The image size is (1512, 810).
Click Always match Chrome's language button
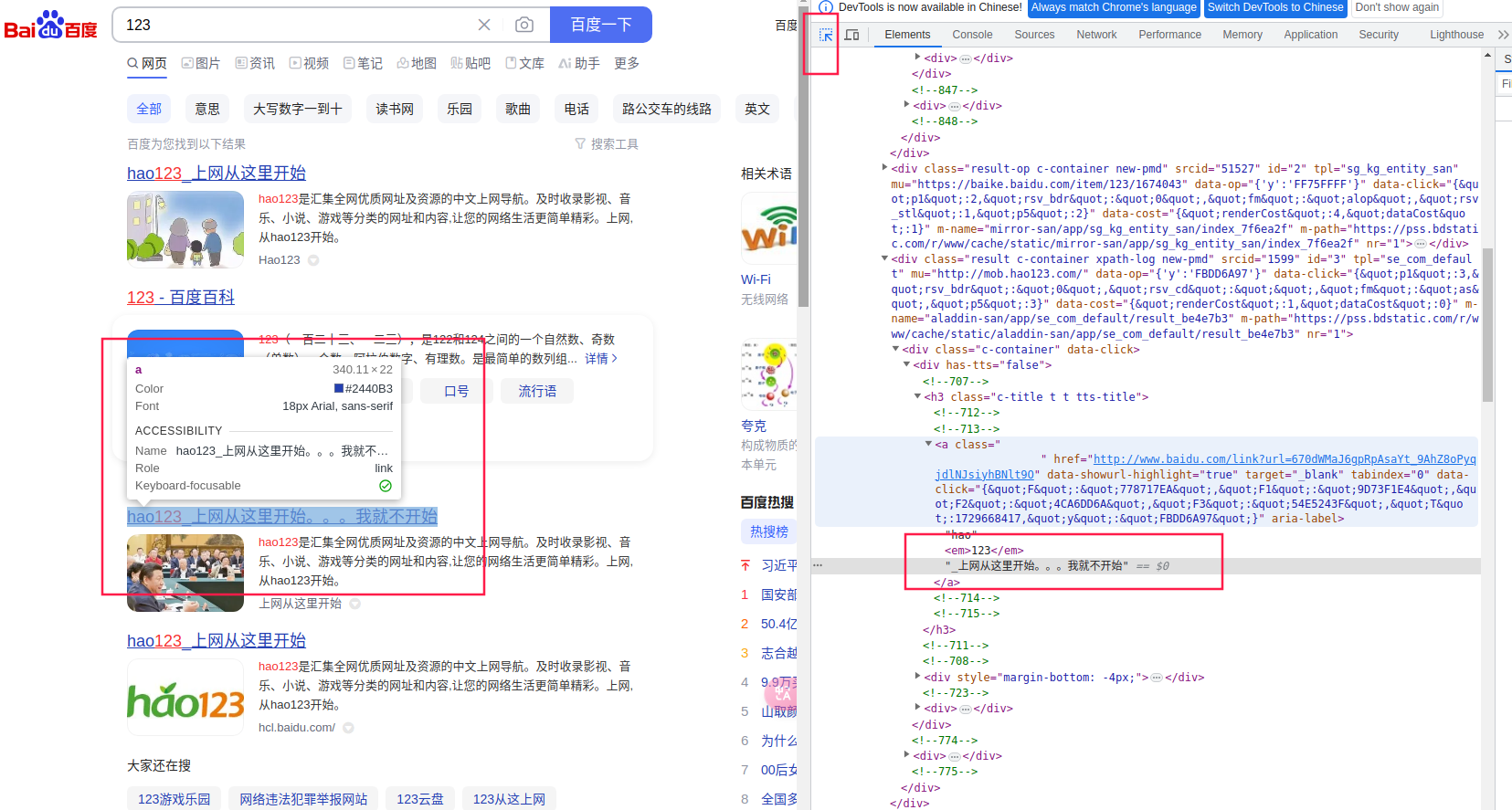coord(1114,7)
